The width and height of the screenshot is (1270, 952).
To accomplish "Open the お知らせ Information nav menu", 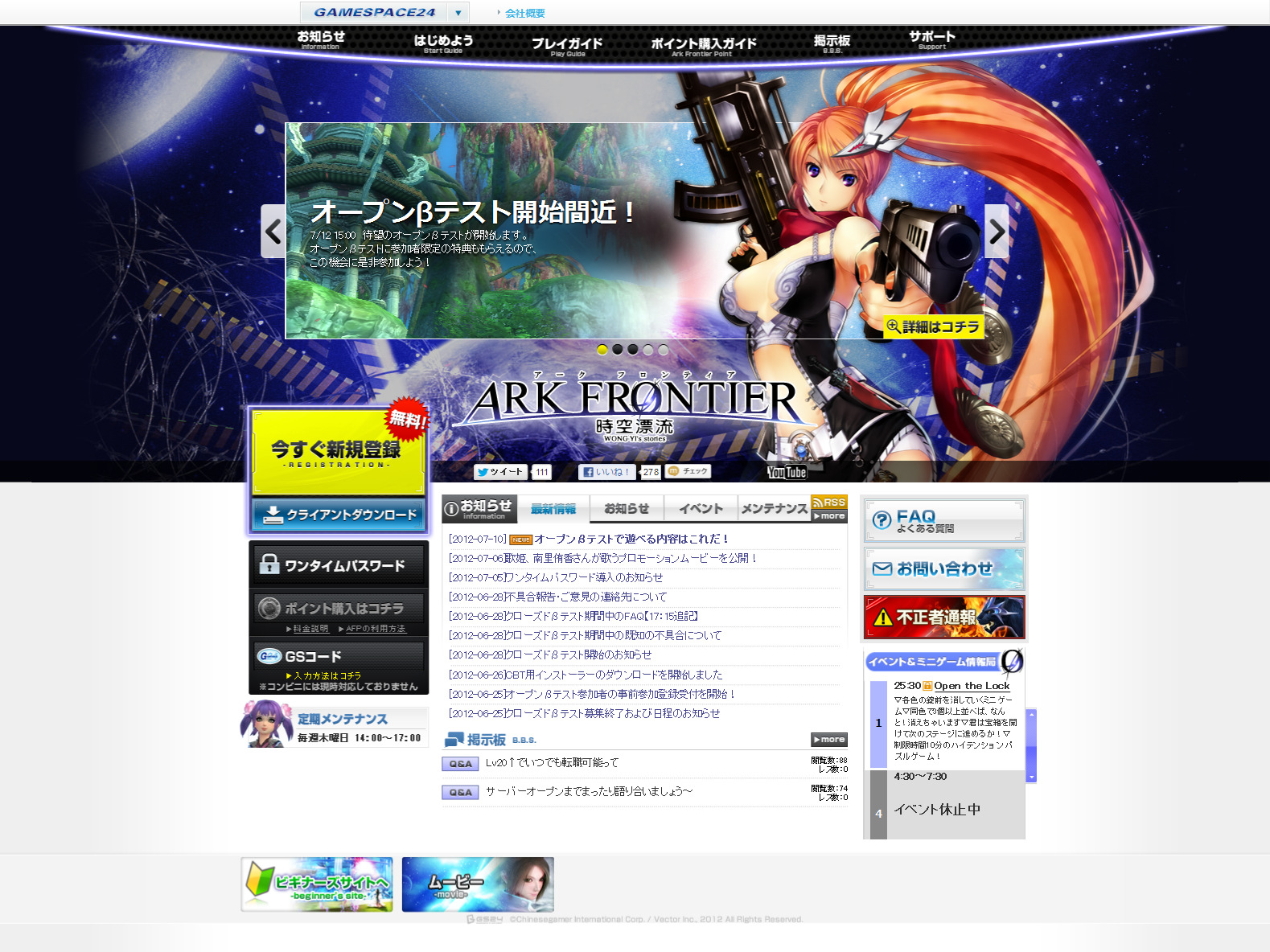I will coord(320,39).
